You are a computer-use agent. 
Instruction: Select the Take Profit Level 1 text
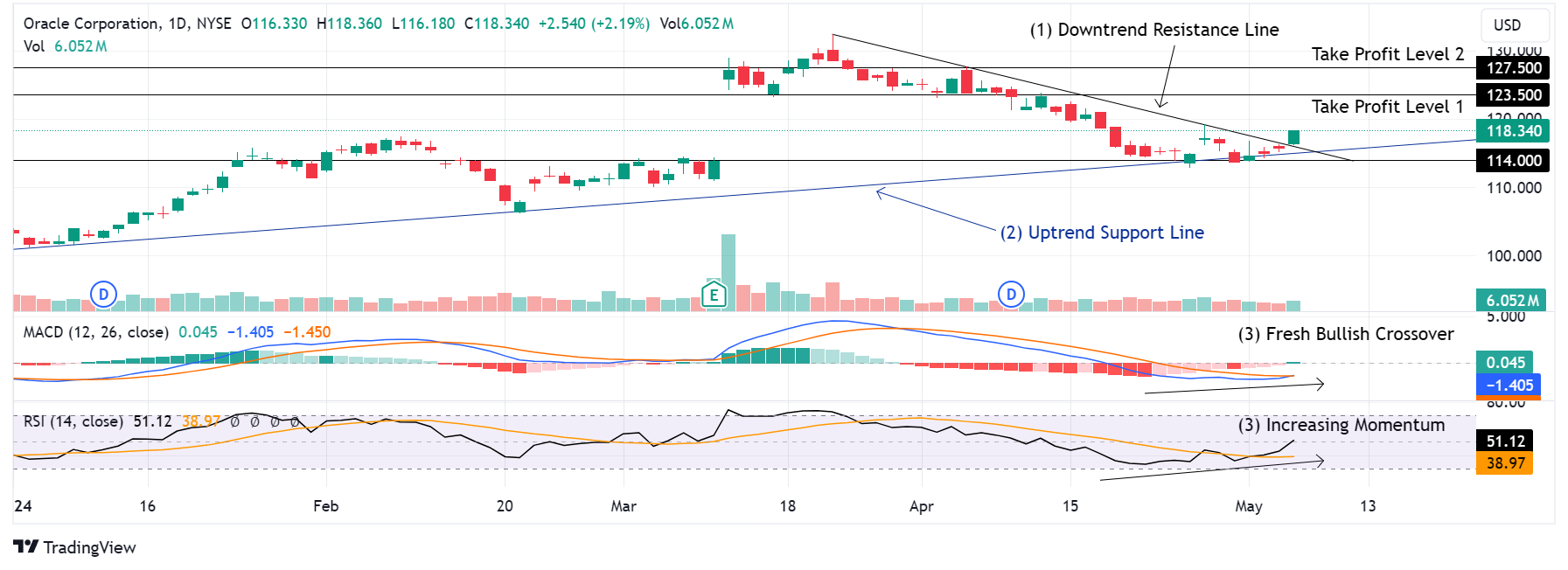point(1388,107)
